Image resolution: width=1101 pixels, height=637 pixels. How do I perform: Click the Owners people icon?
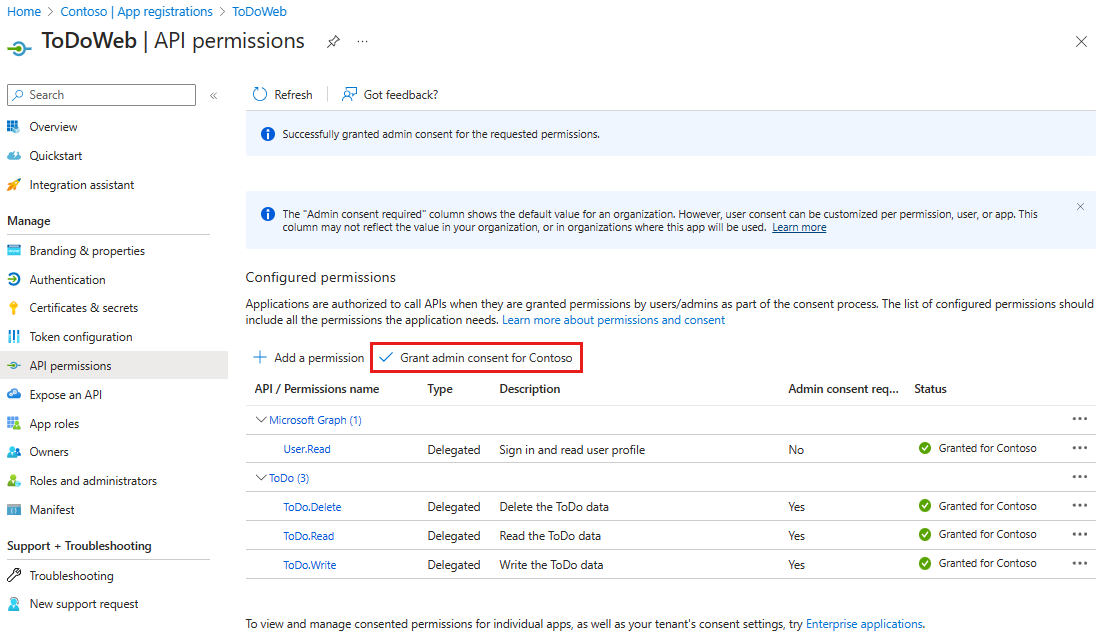[13, 452]
